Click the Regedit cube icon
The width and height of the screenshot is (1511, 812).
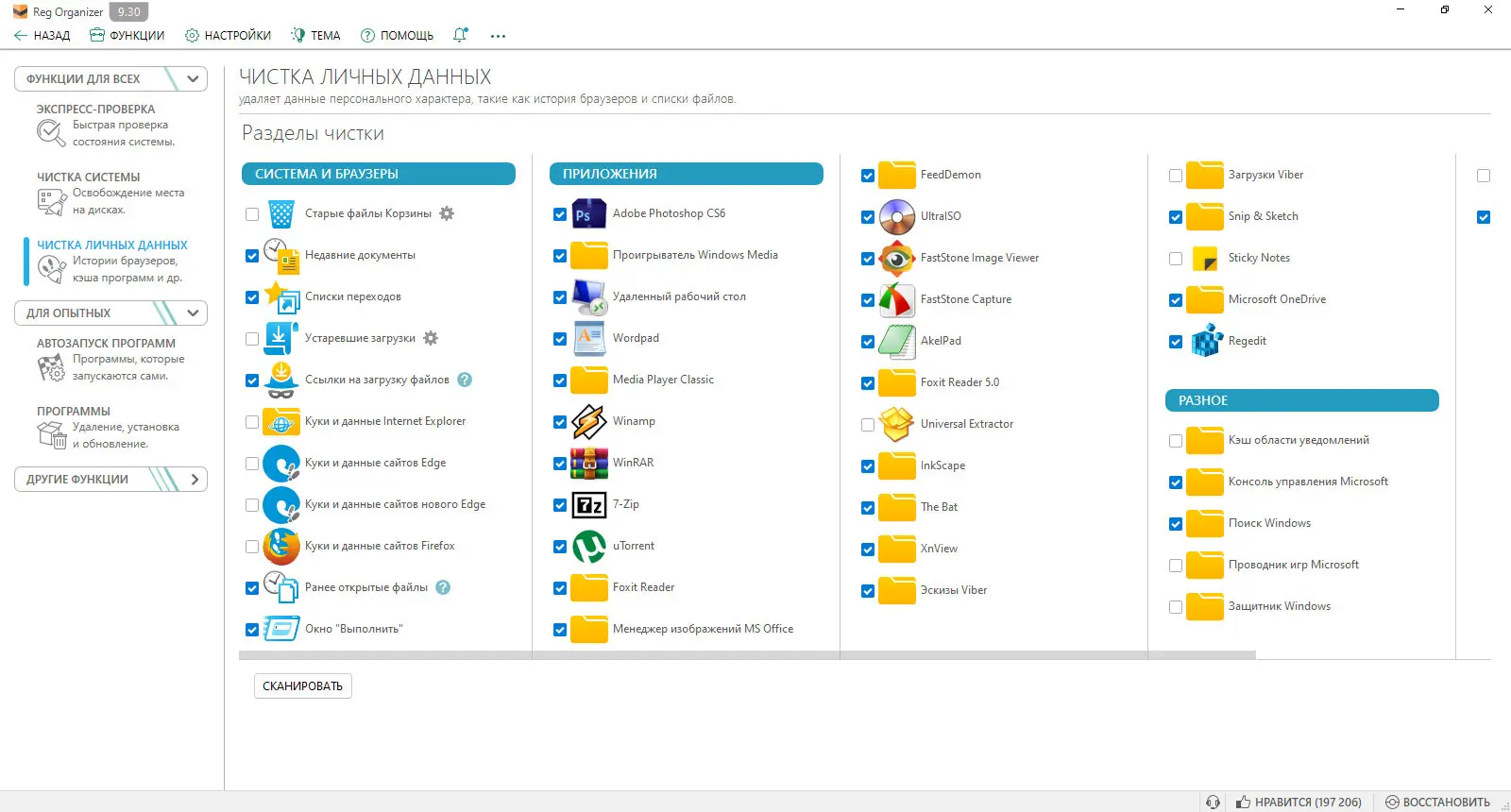pyautogui.click(x=1205, y=342)
